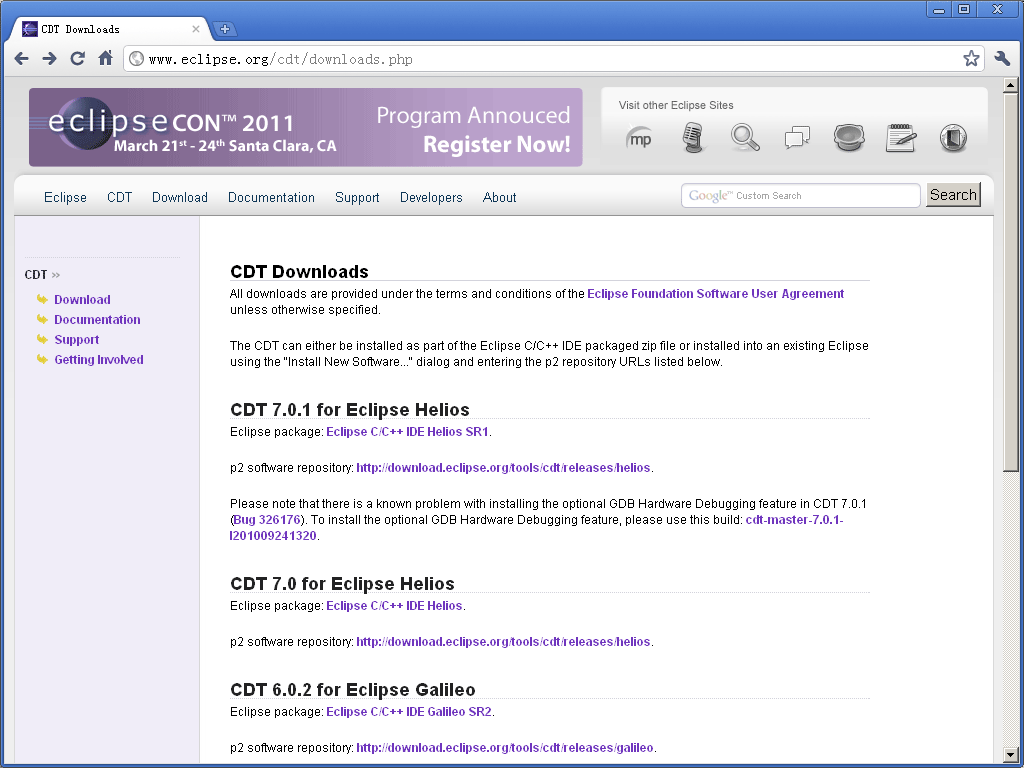The image size is (1024, 768).
Task: Switch to the CDT Downloads browser tab
Action: coord(111,29)
